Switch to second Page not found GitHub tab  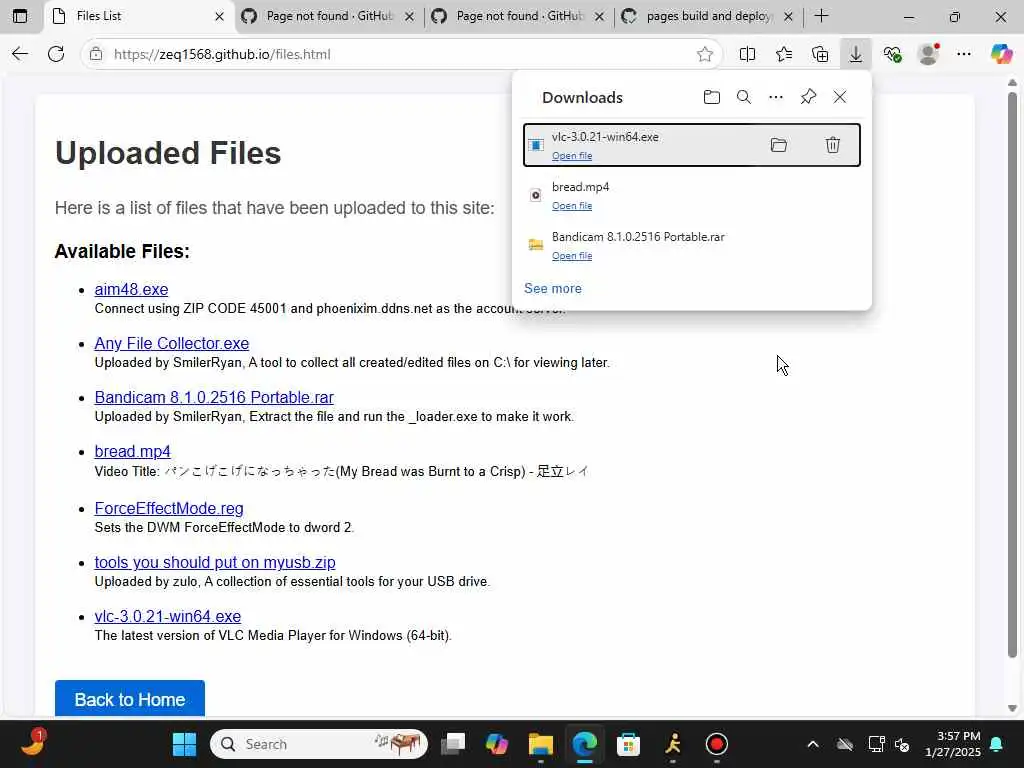519,16
